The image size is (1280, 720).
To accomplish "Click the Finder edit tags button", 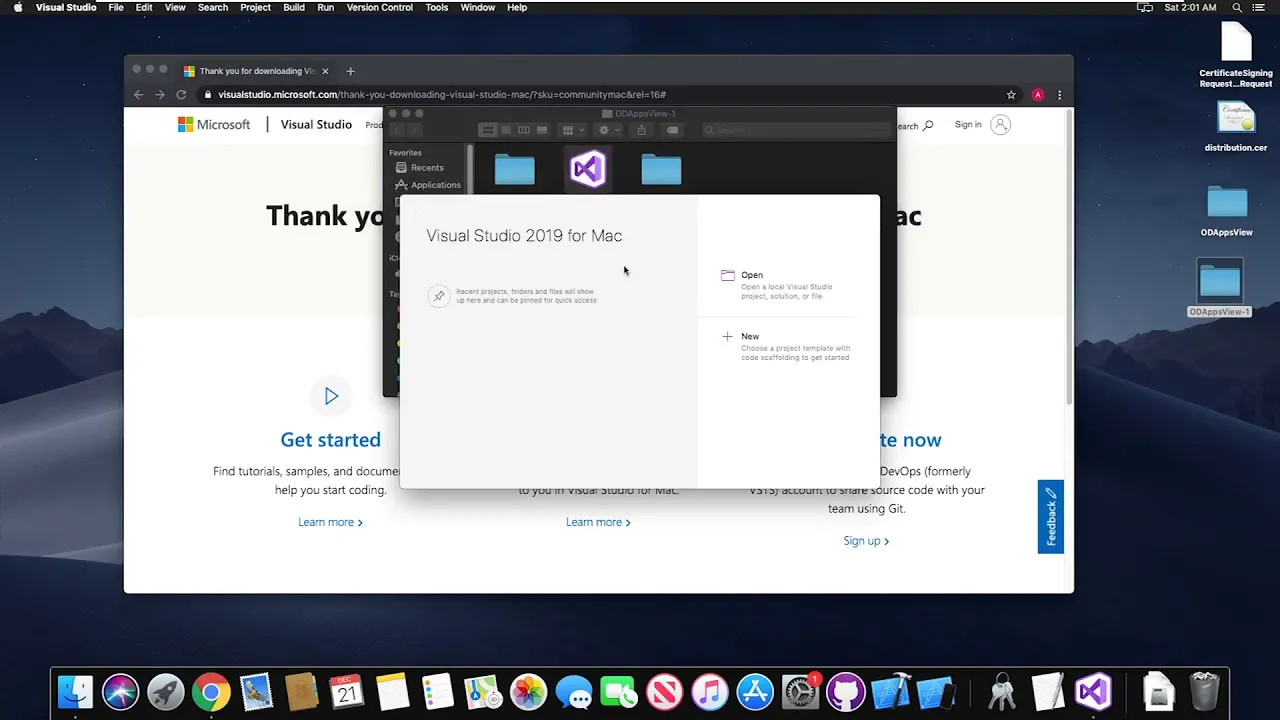I will pyautogui.click(x=672, y=130).
